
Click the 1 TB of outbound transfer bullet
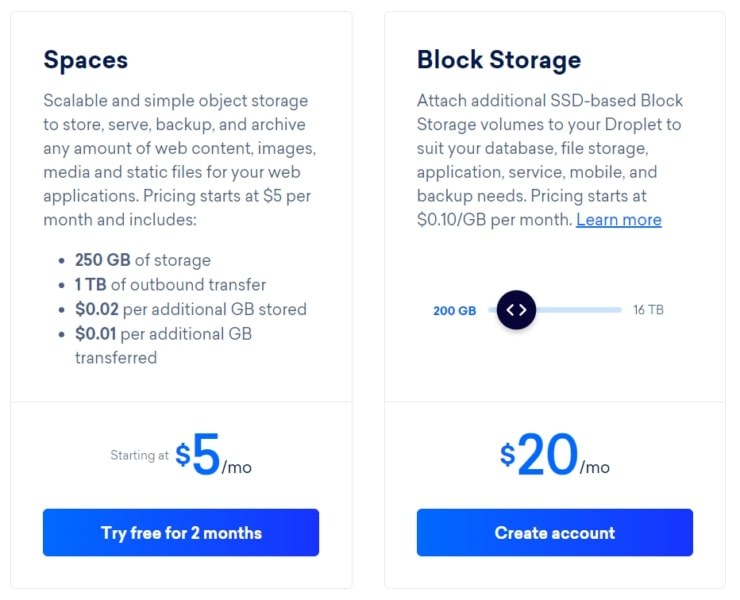170,285
